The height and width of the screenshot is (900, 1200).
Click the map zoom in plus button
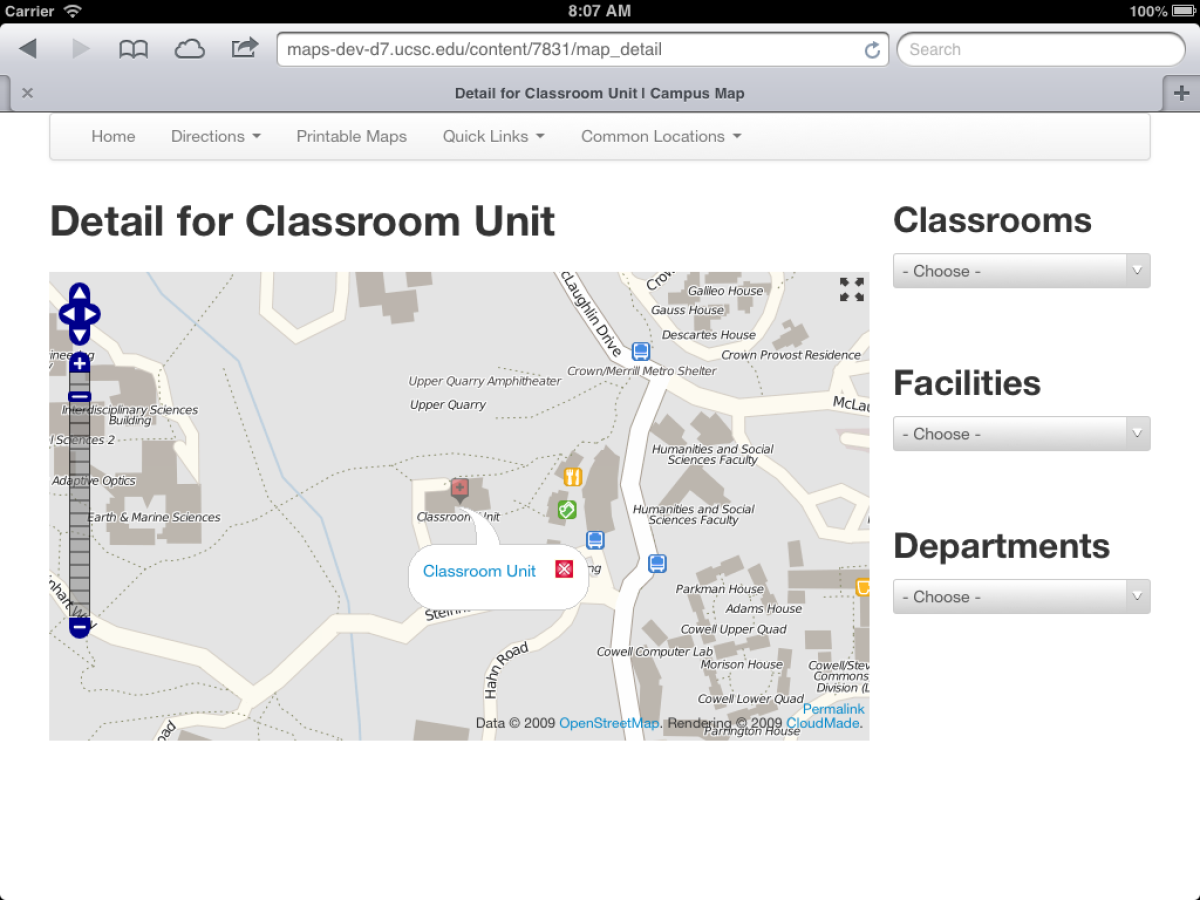(80, 364)
